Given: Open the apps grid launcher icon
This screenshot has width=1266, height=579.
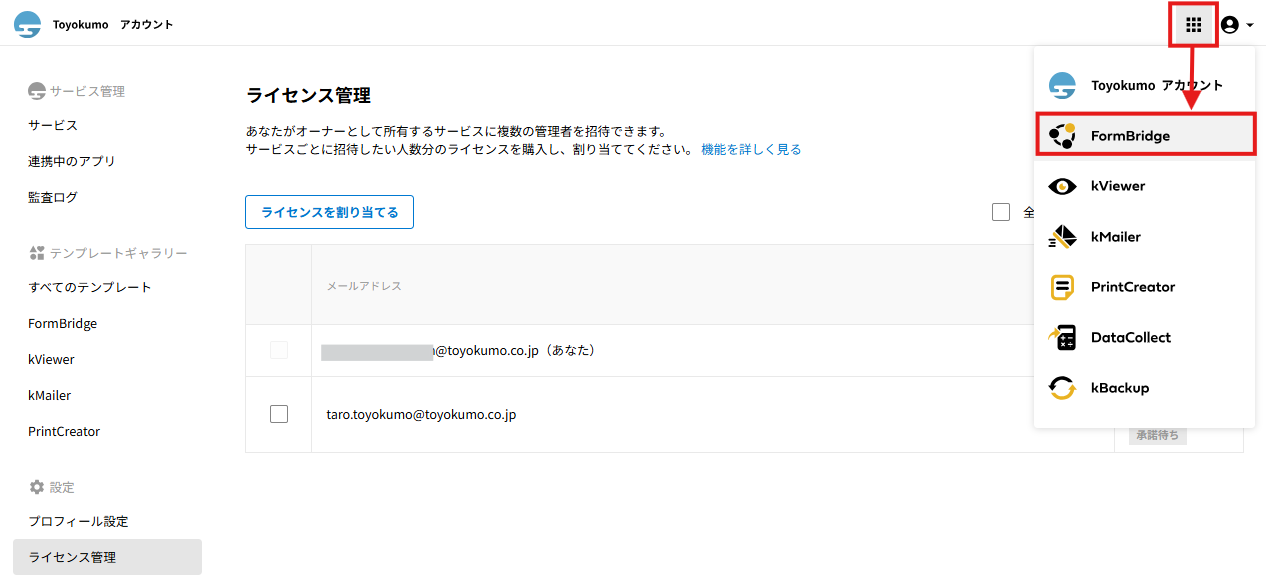Looking at the screenshot, I should [1193, 25].
